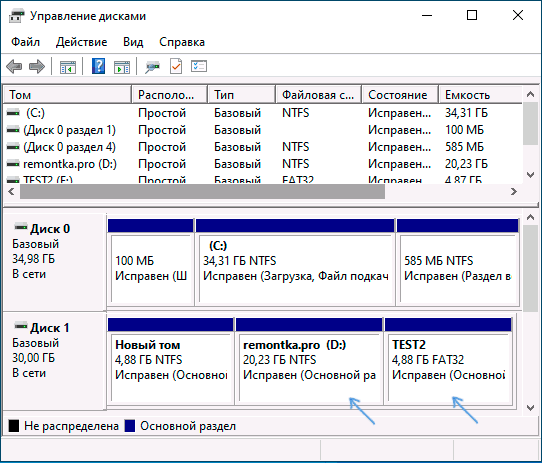Click the volume icon of remontka.pro (D:) row
Viewport: 542px width, 463px height.
click(x=13, y=164)
